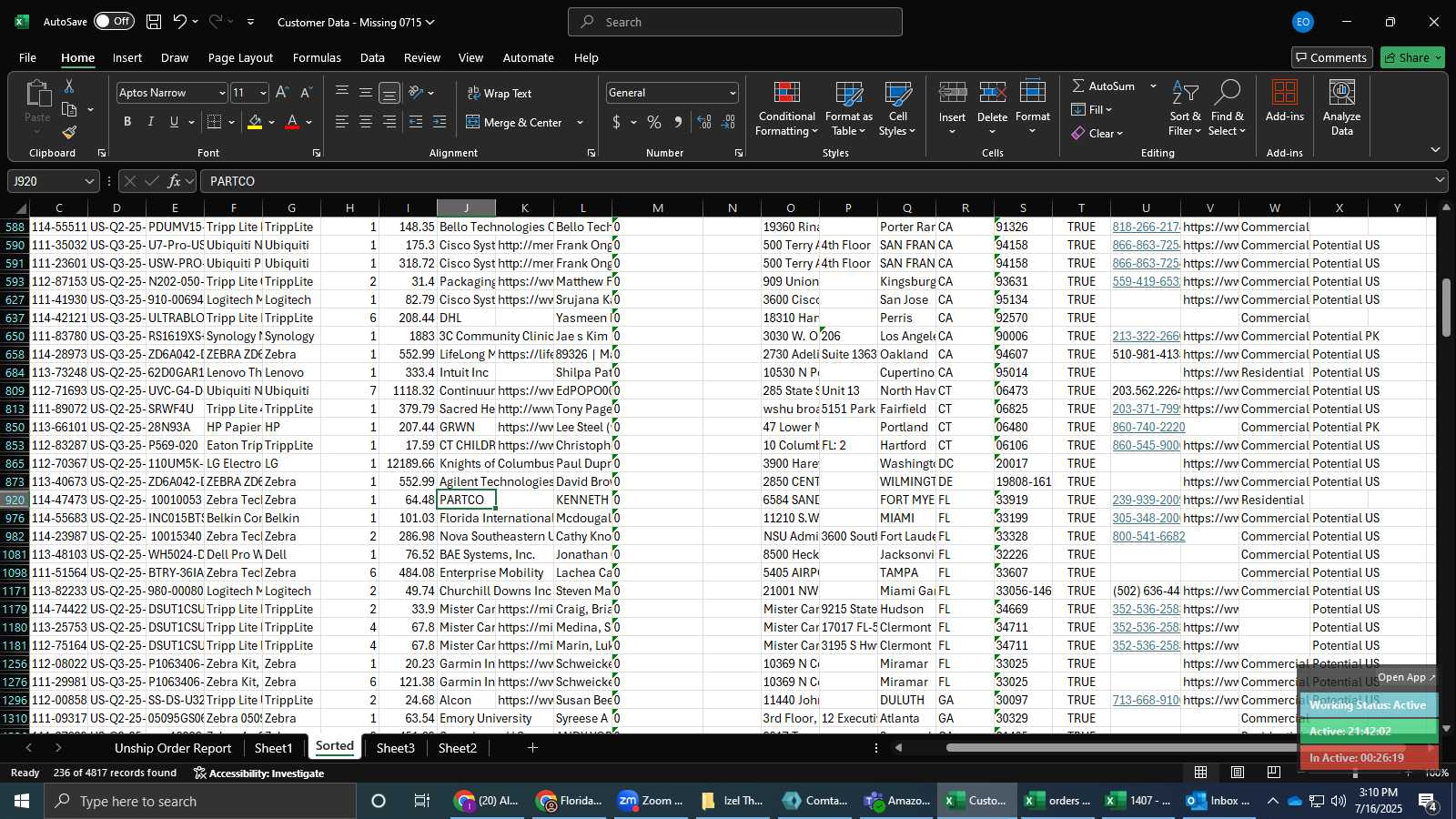
Task: Toggle Middle Align
Action: click(365, 93)
